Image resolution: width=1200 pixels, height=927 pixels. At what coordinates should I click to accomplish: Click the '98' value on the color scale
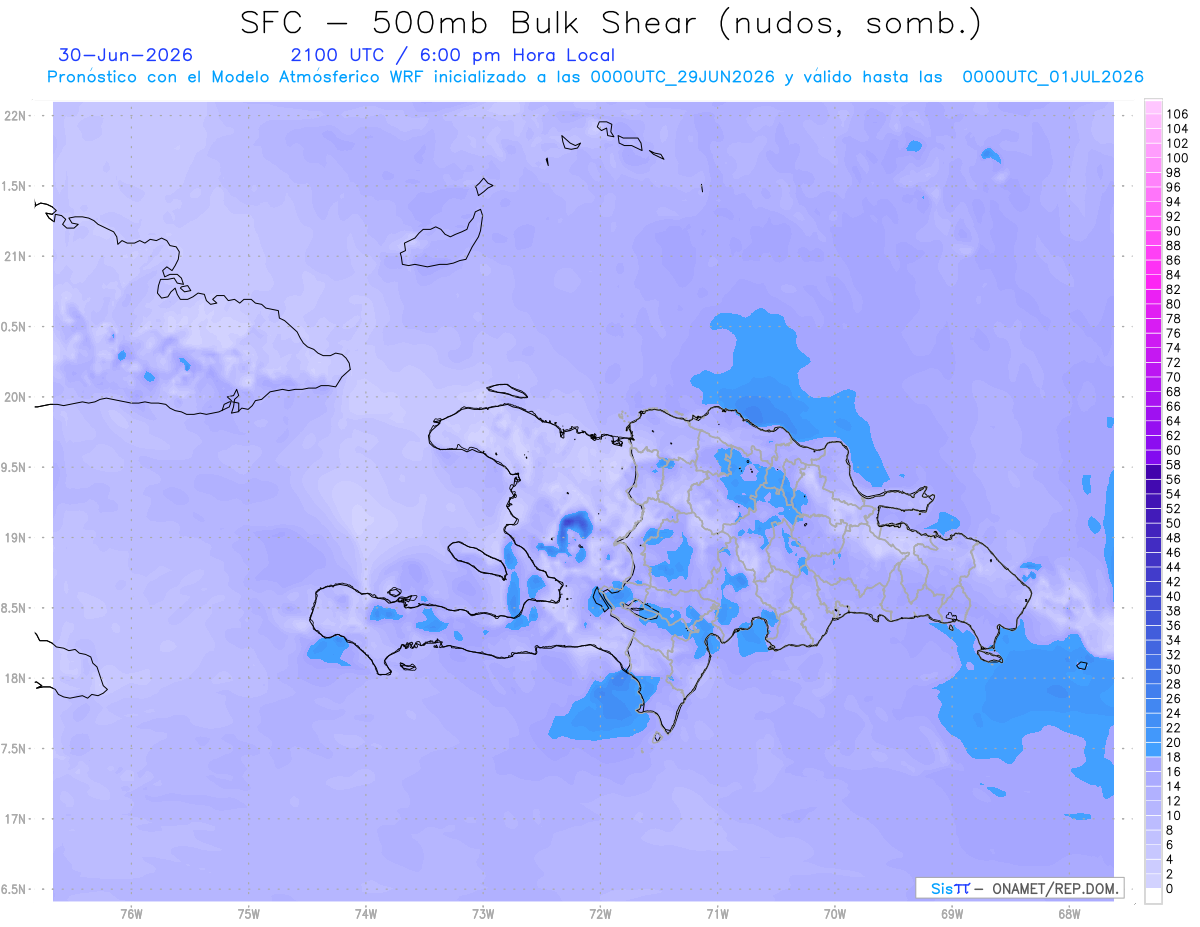(x=1173, y=173)
